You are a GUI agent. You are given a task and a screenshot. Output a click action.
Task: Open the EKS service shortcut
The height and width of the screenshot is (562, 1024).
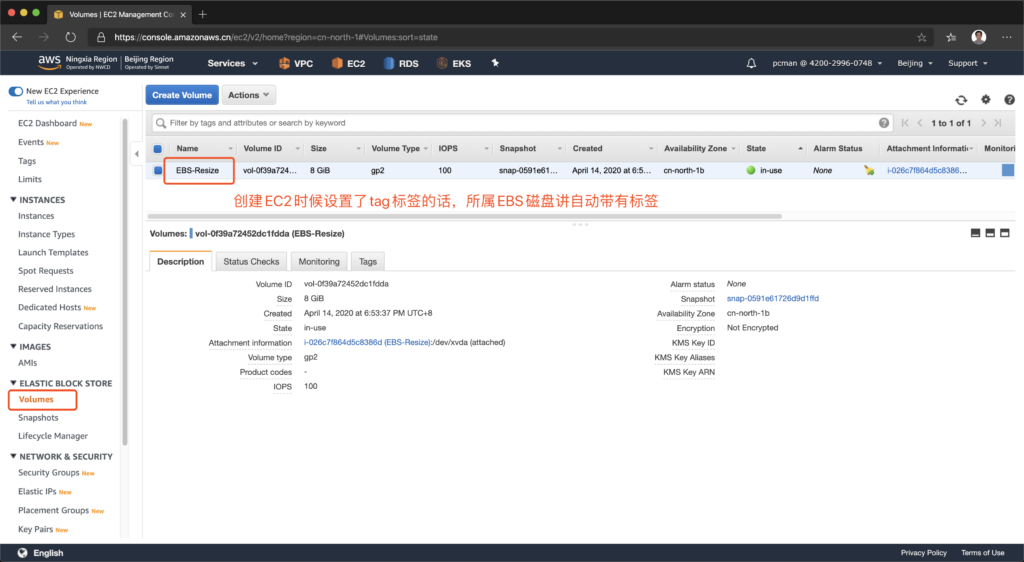(453, 63)
